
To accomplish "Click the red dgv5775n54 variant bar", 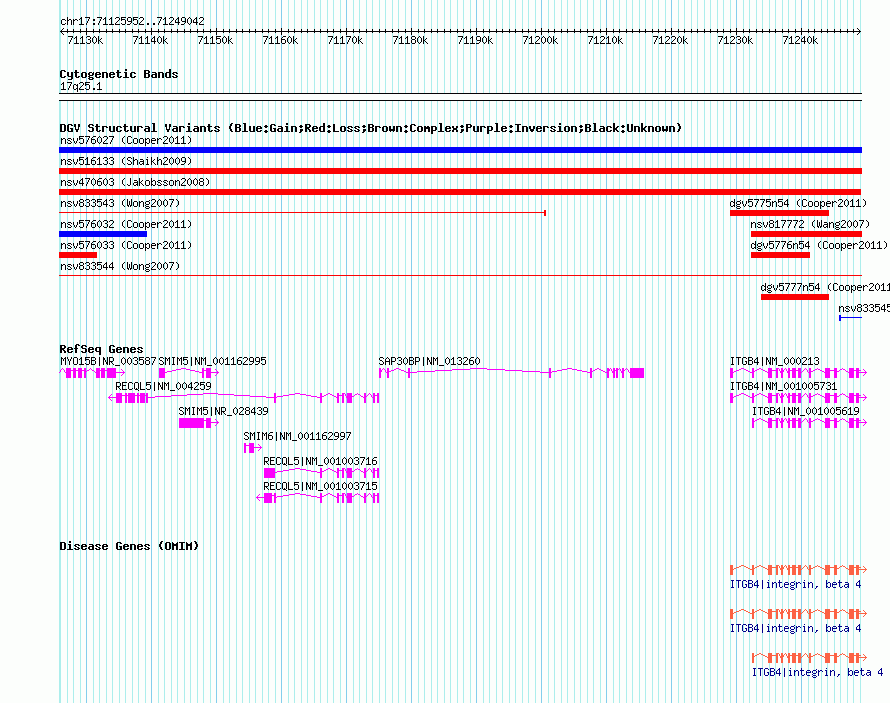I will tap(779, 213).
